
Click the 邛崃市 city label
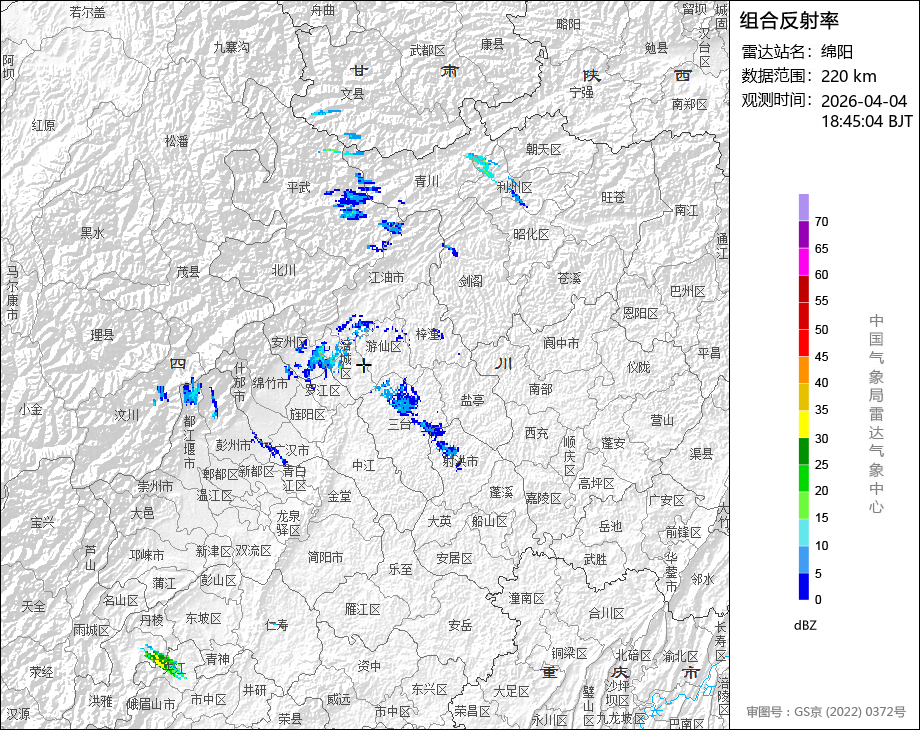click(x=147, y=555)
